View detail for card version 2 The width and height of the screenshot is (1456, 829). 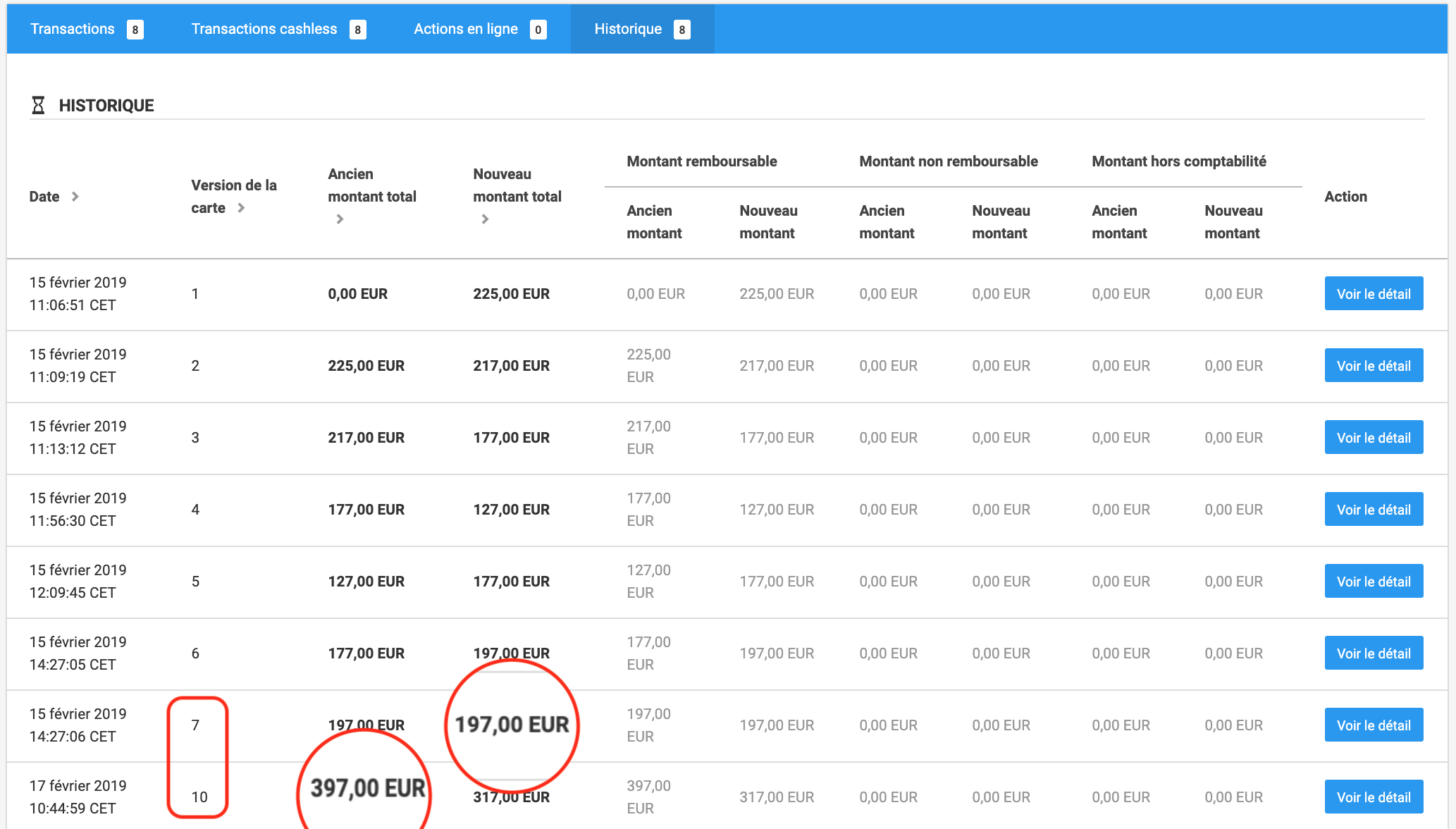[x=1374, y=366]
